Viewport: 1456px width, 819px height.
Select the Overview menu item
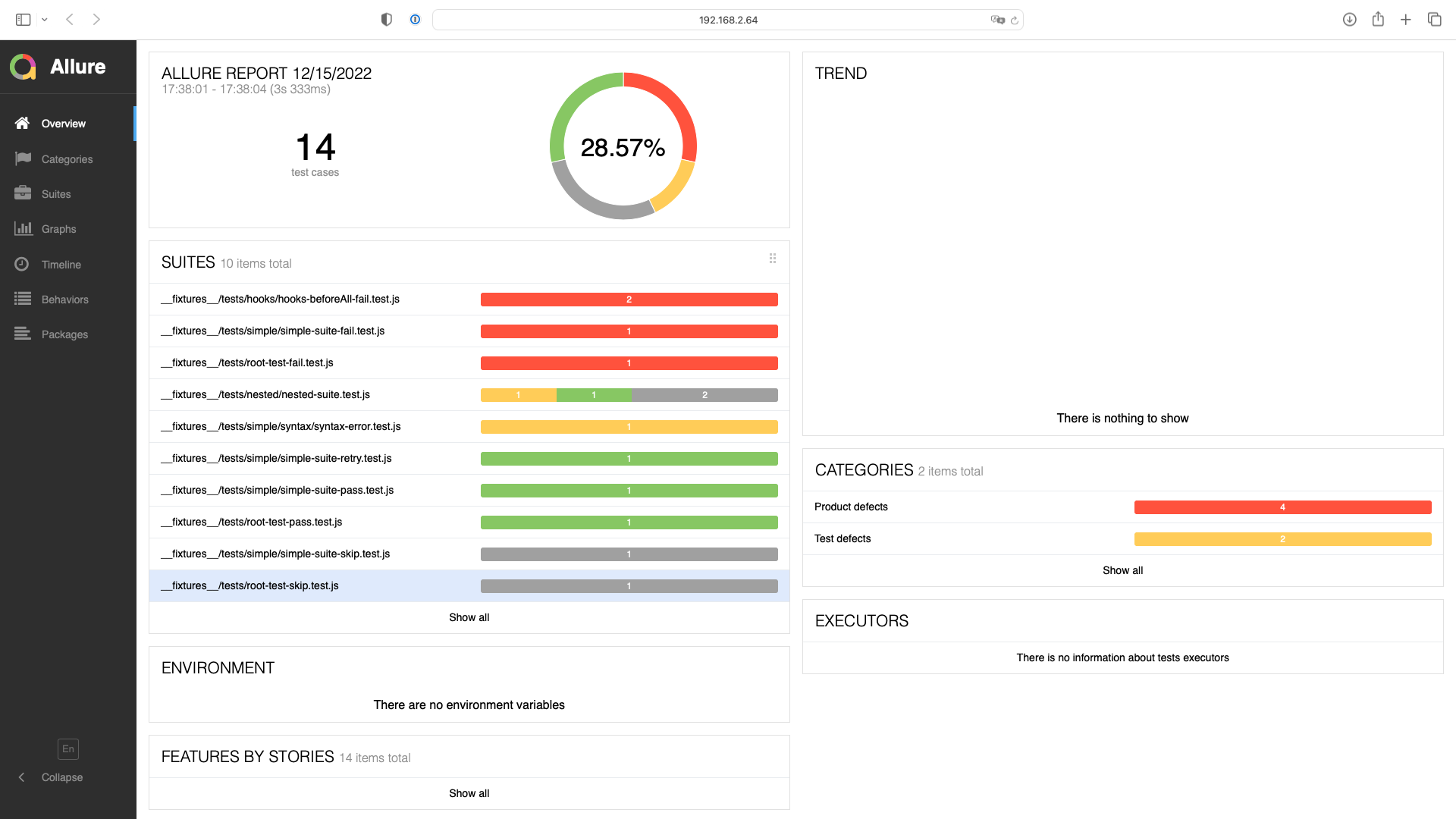(64, 124)
